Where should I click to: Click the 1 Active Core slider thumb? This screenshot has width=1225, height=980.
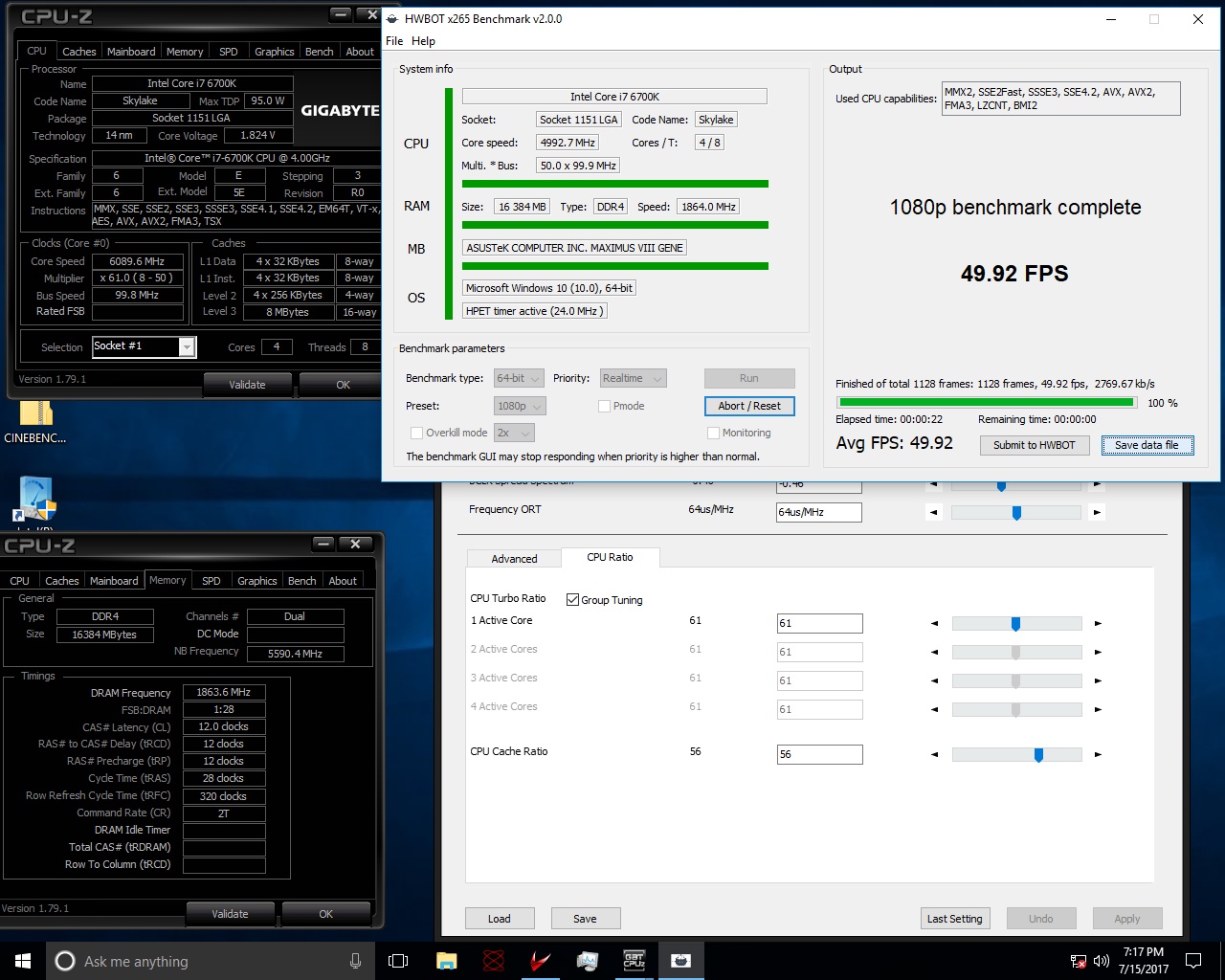1015,624
